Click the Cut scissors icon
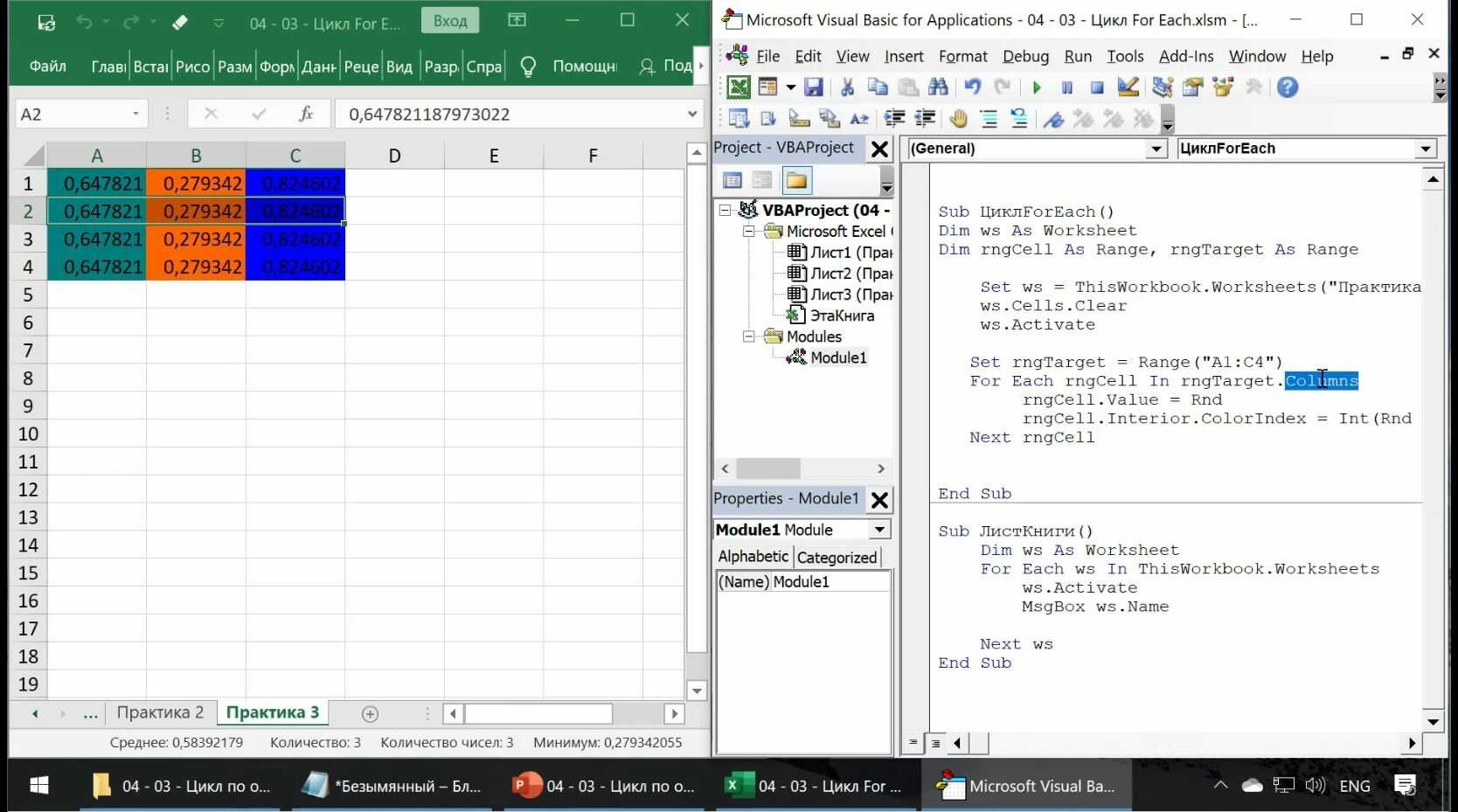The width and height of the screenshot is (1458, 812). [847, 87]
